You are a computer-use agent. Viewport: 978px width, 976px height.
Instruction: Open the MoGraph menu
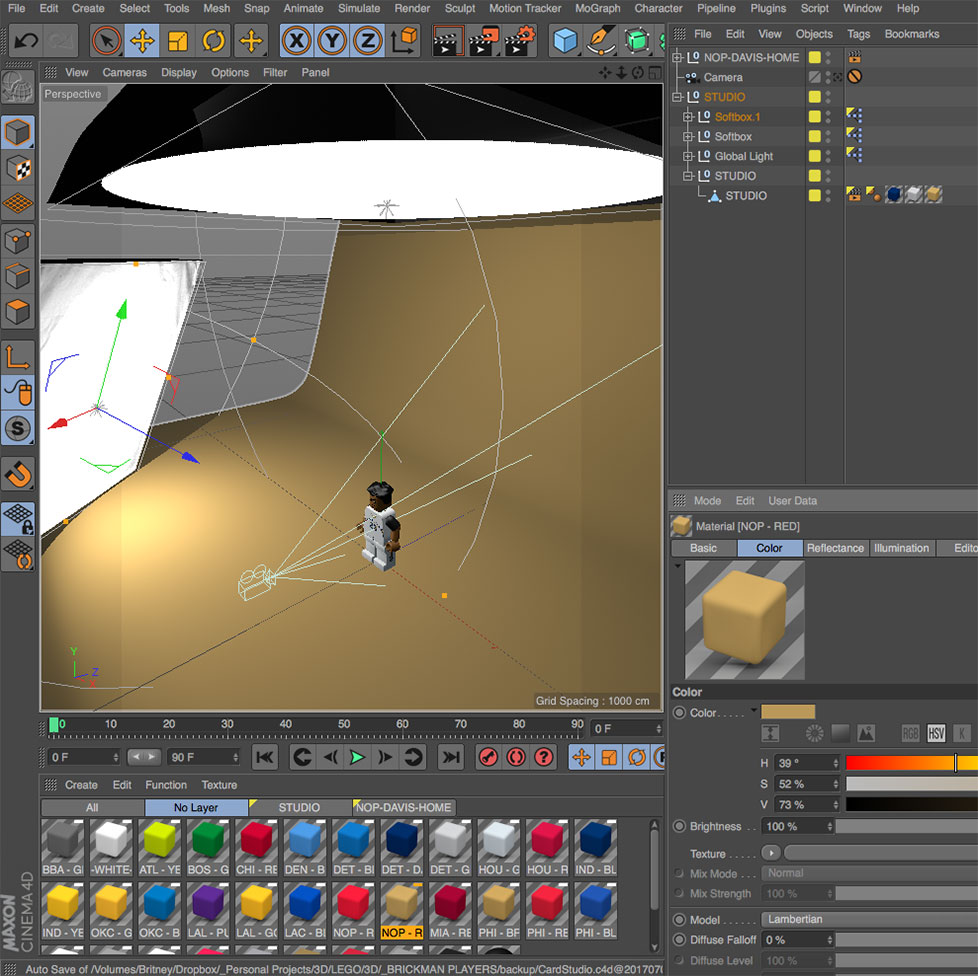(597, 8)
